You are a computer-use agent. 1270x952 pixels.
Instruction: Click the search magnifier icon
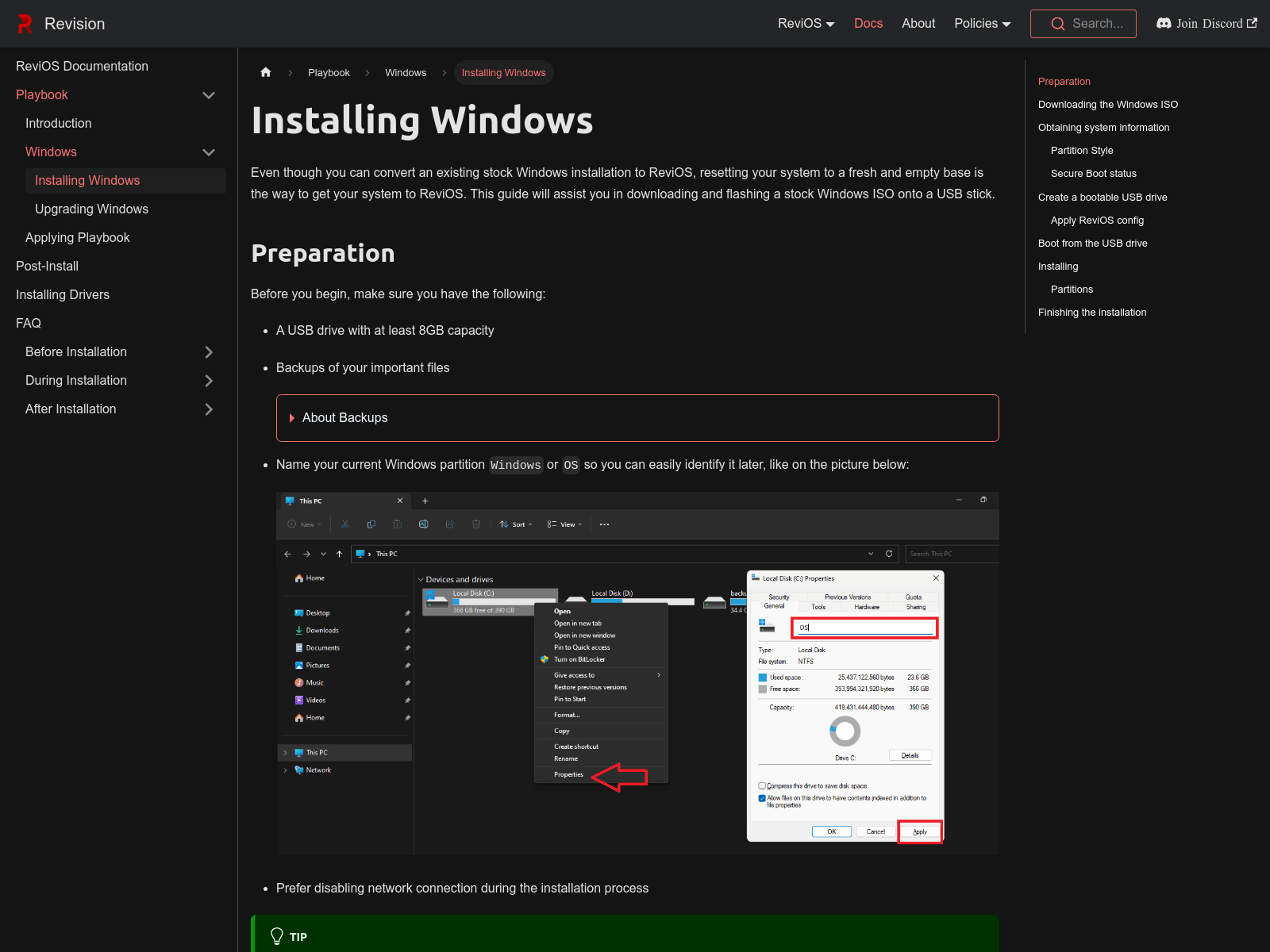(1057, 24)
